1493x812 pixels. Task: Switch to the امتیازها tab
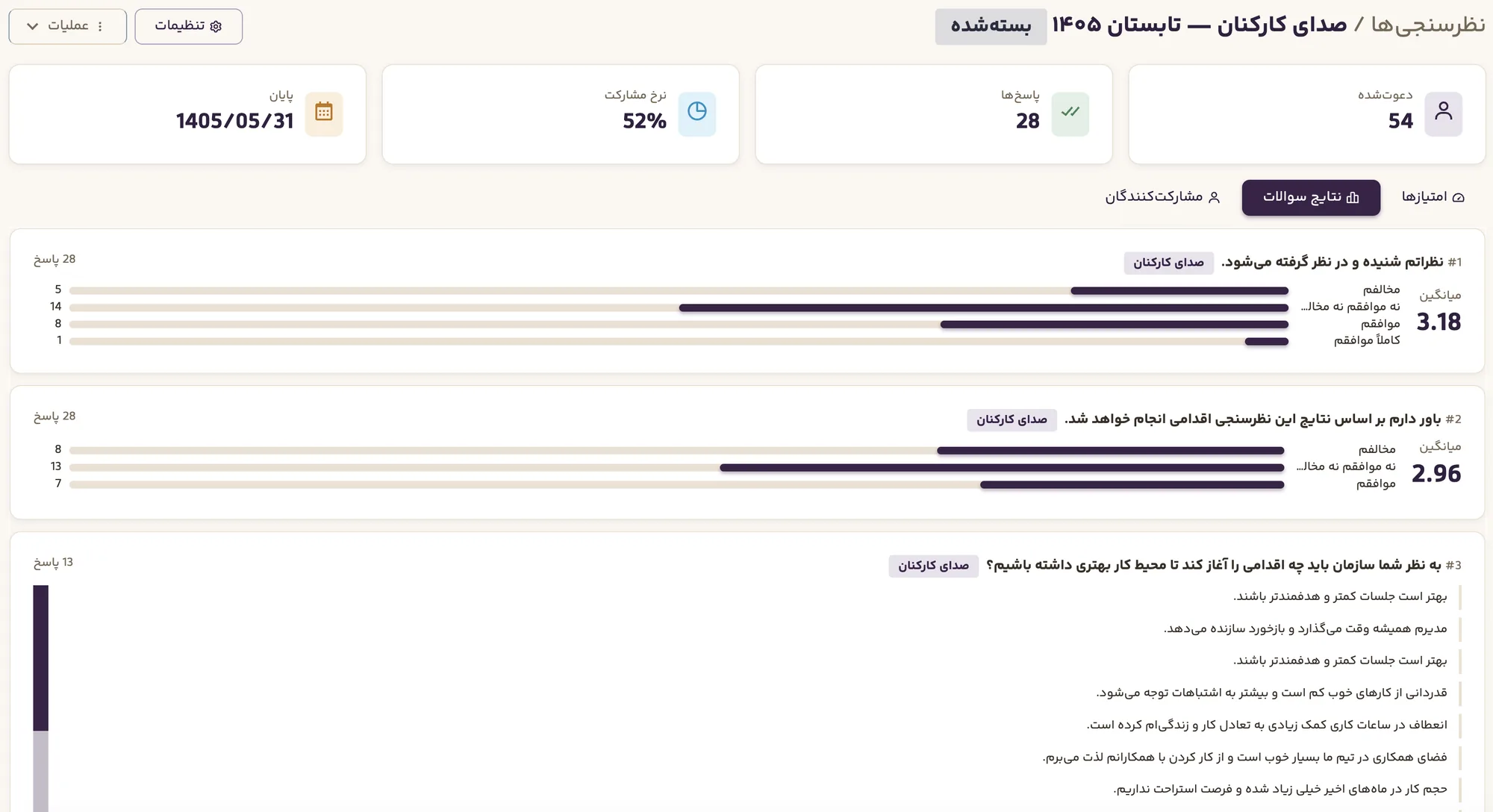coord(1433,197)
